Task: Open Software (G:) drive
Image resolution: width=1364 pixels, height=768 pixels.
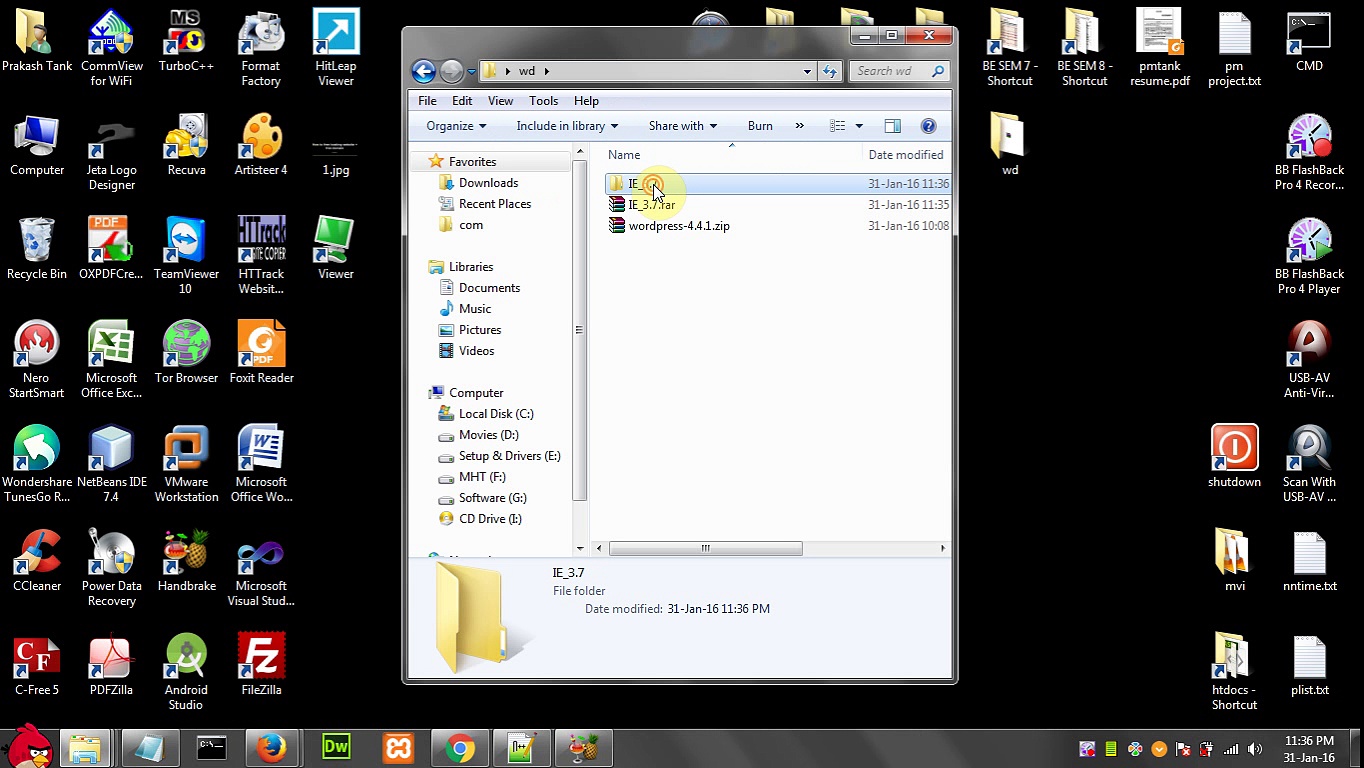Action: [x=492, y=498]
